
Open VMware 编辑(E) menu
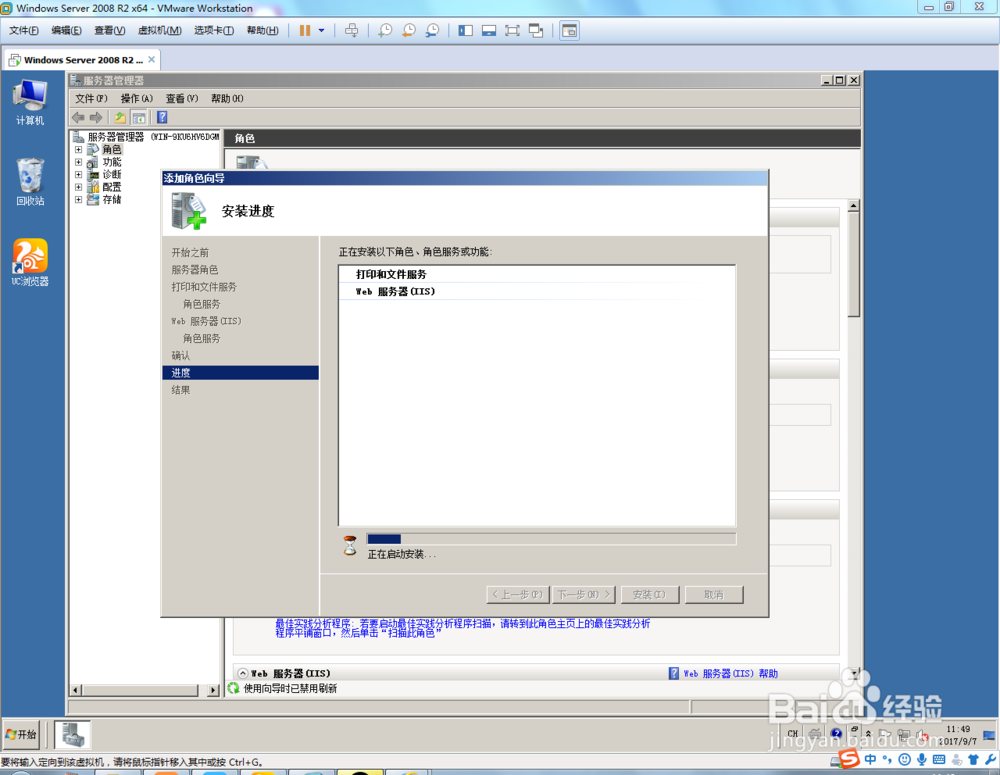[66, 31]
